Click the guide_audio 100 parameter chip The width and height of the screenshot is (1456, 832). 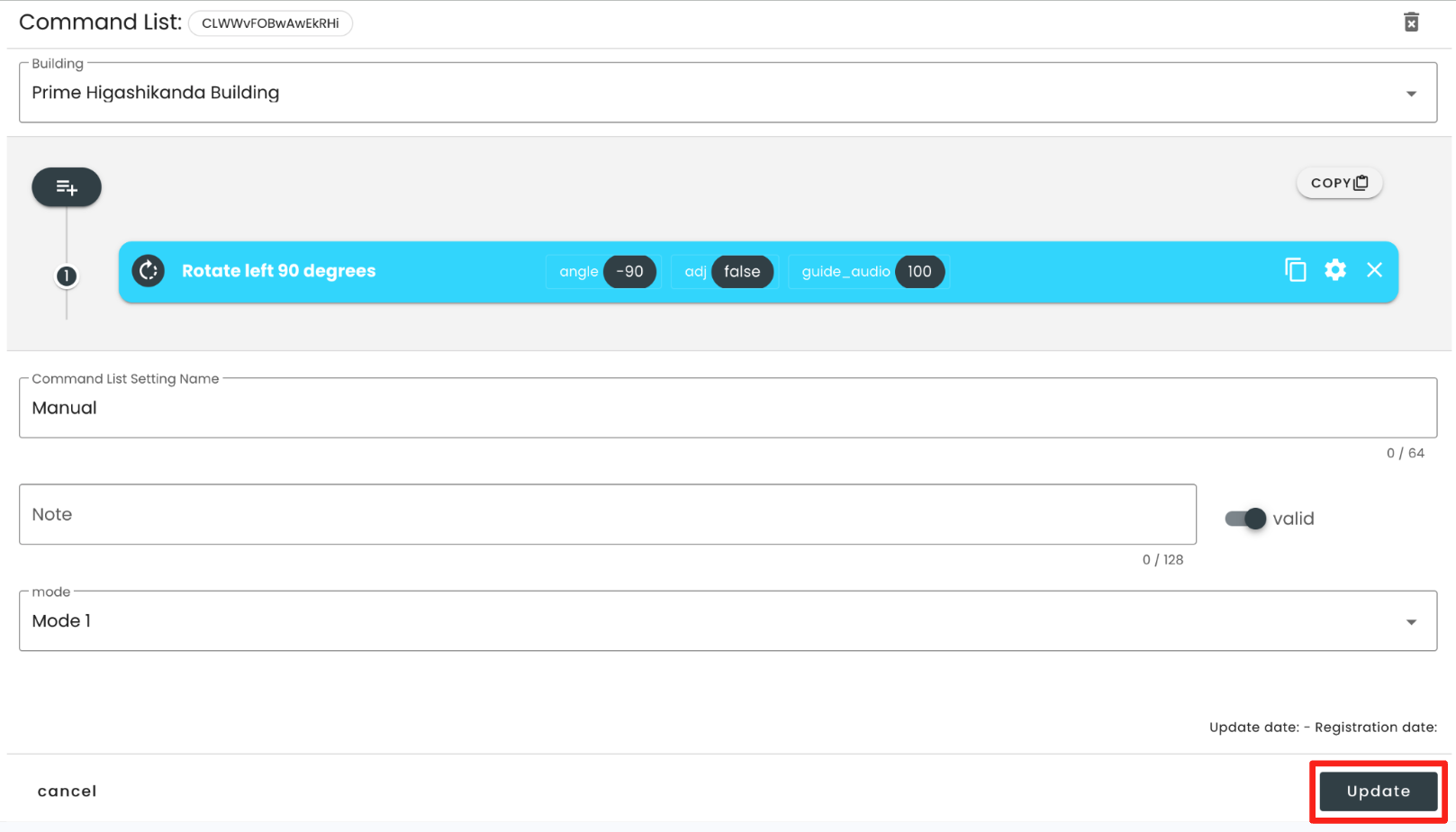(x=869, y=272)
